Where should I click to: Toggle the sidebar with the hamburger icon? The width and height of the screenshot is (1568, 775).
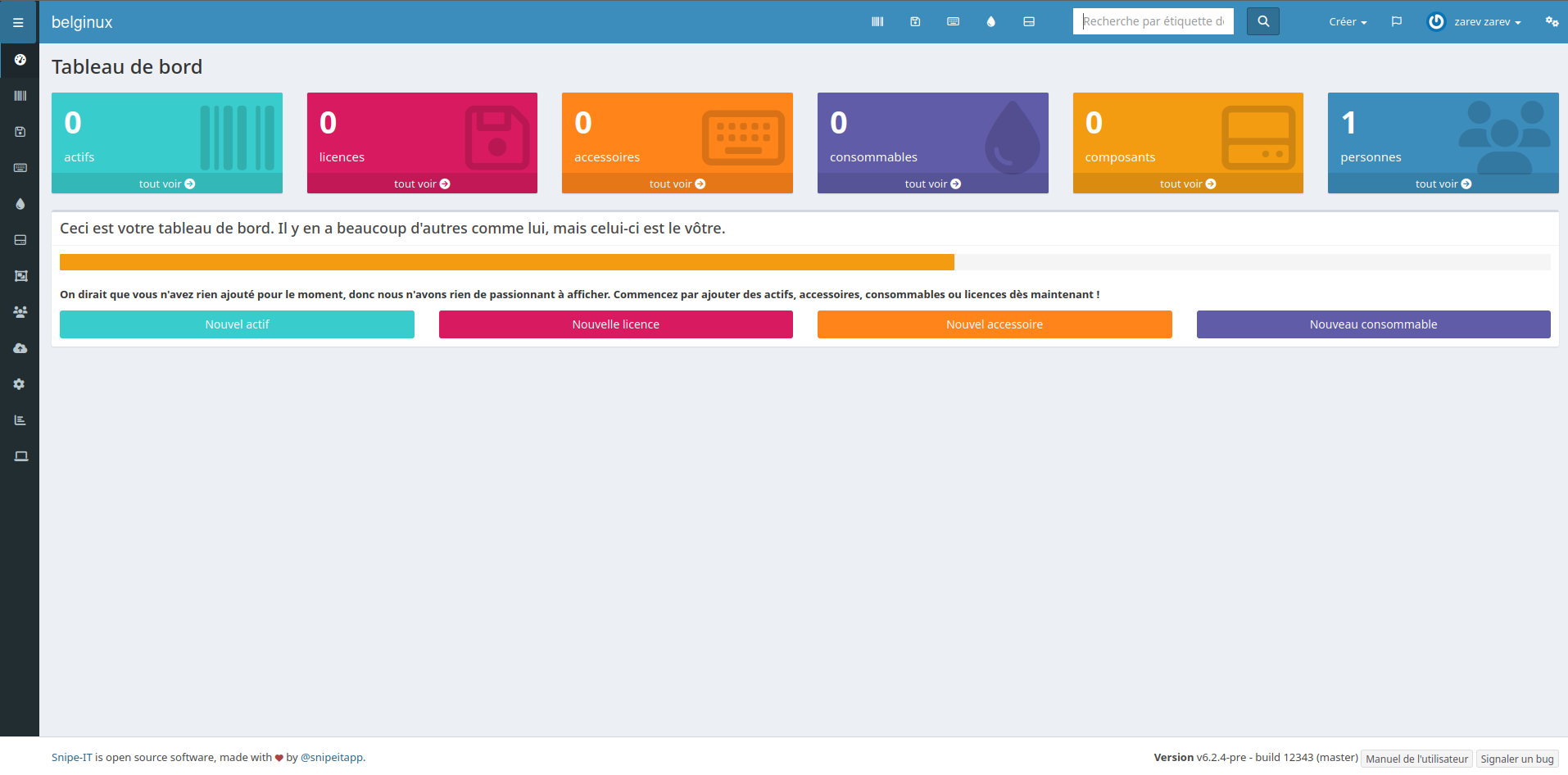click(18, 21)
